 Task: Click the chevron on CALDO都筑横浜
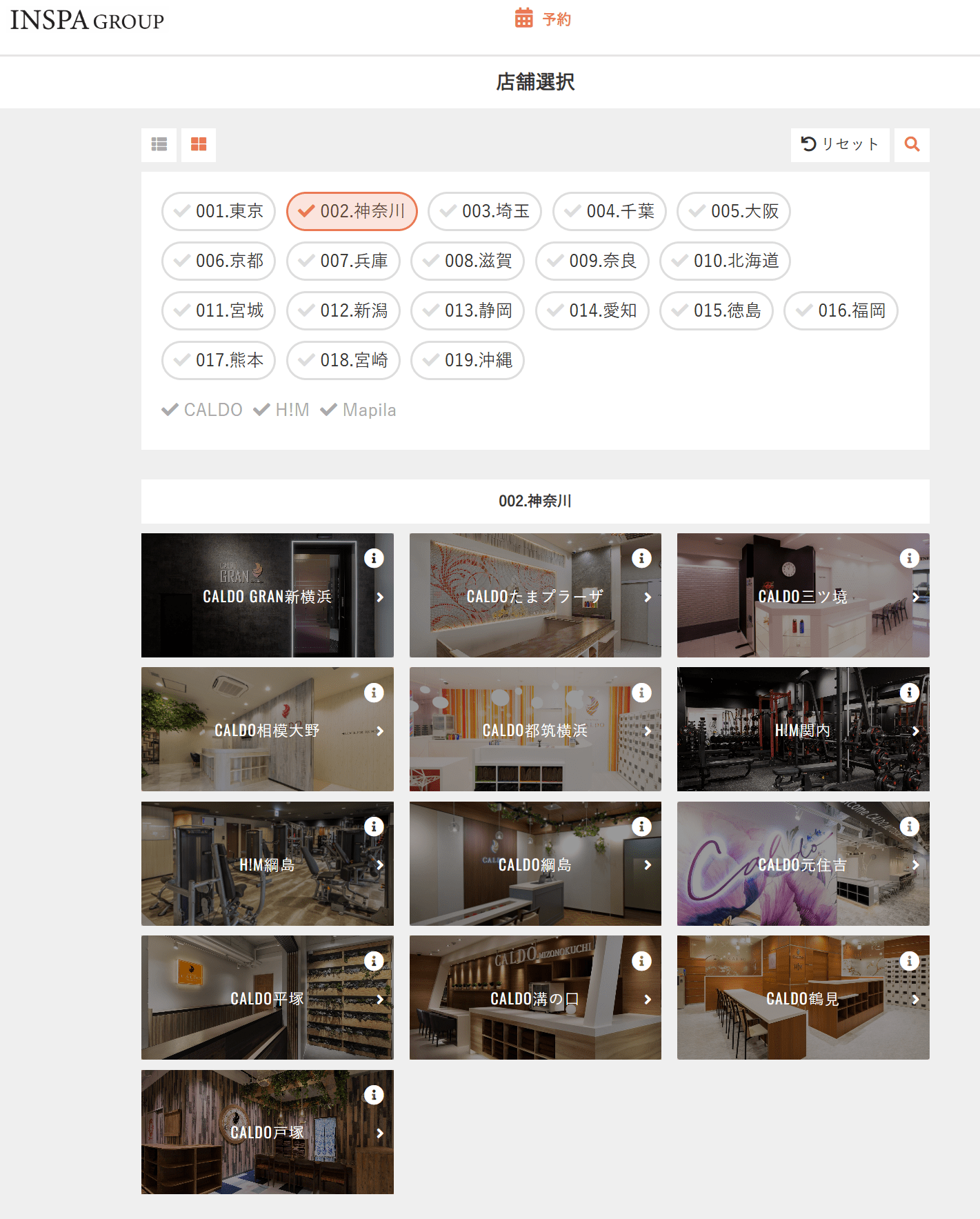coord(648,731)
